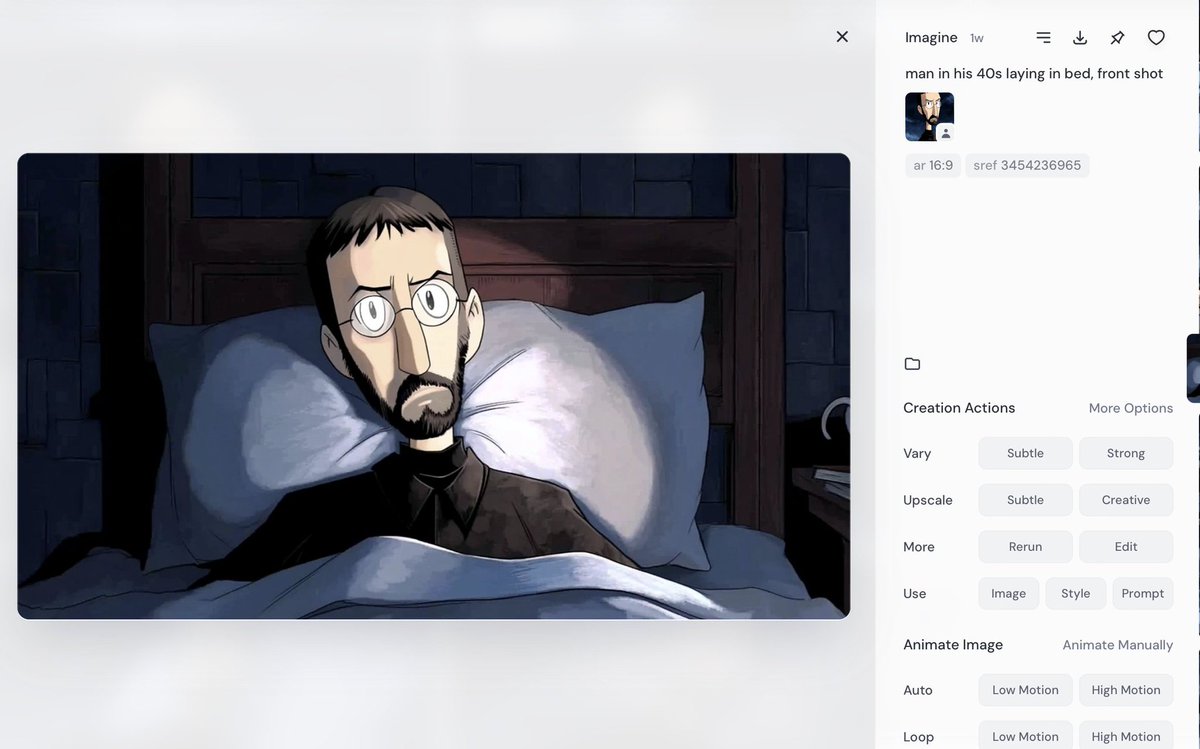Viewport: 1200px width, 749px height.
Task: Open the sort and filter options
Action: (1043, 37)
